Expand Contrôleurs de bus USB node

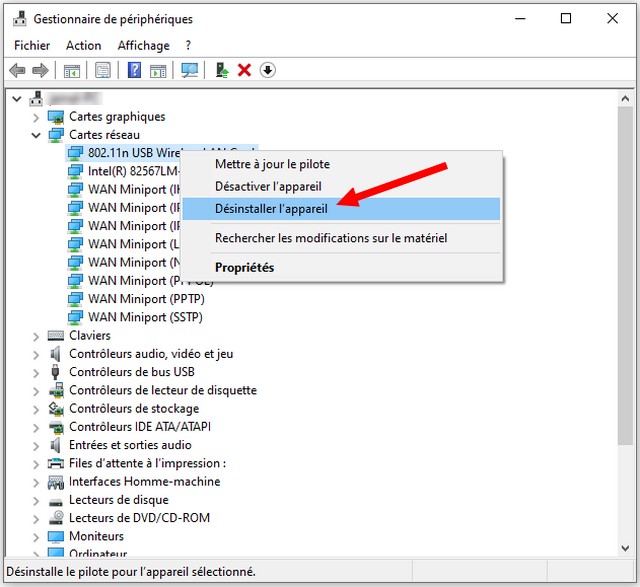coord(36,372)
